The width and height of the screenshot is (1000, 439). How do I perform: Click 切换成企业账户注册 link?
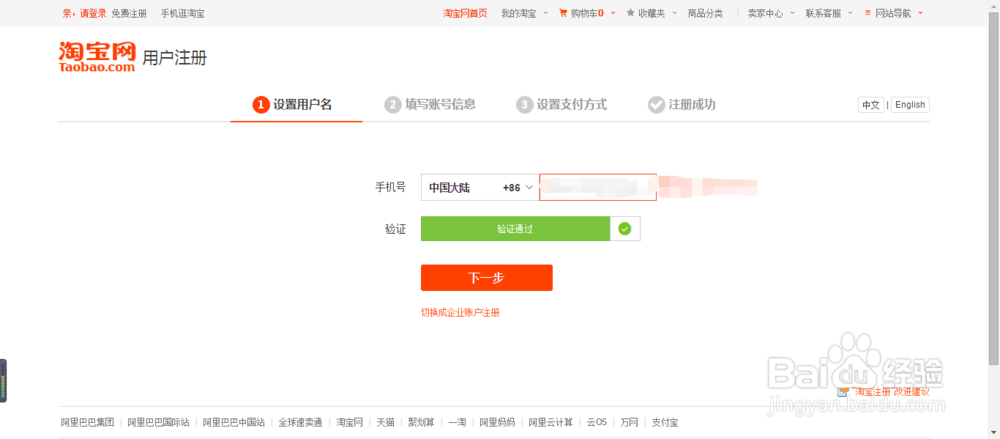[x=460, y=313]
